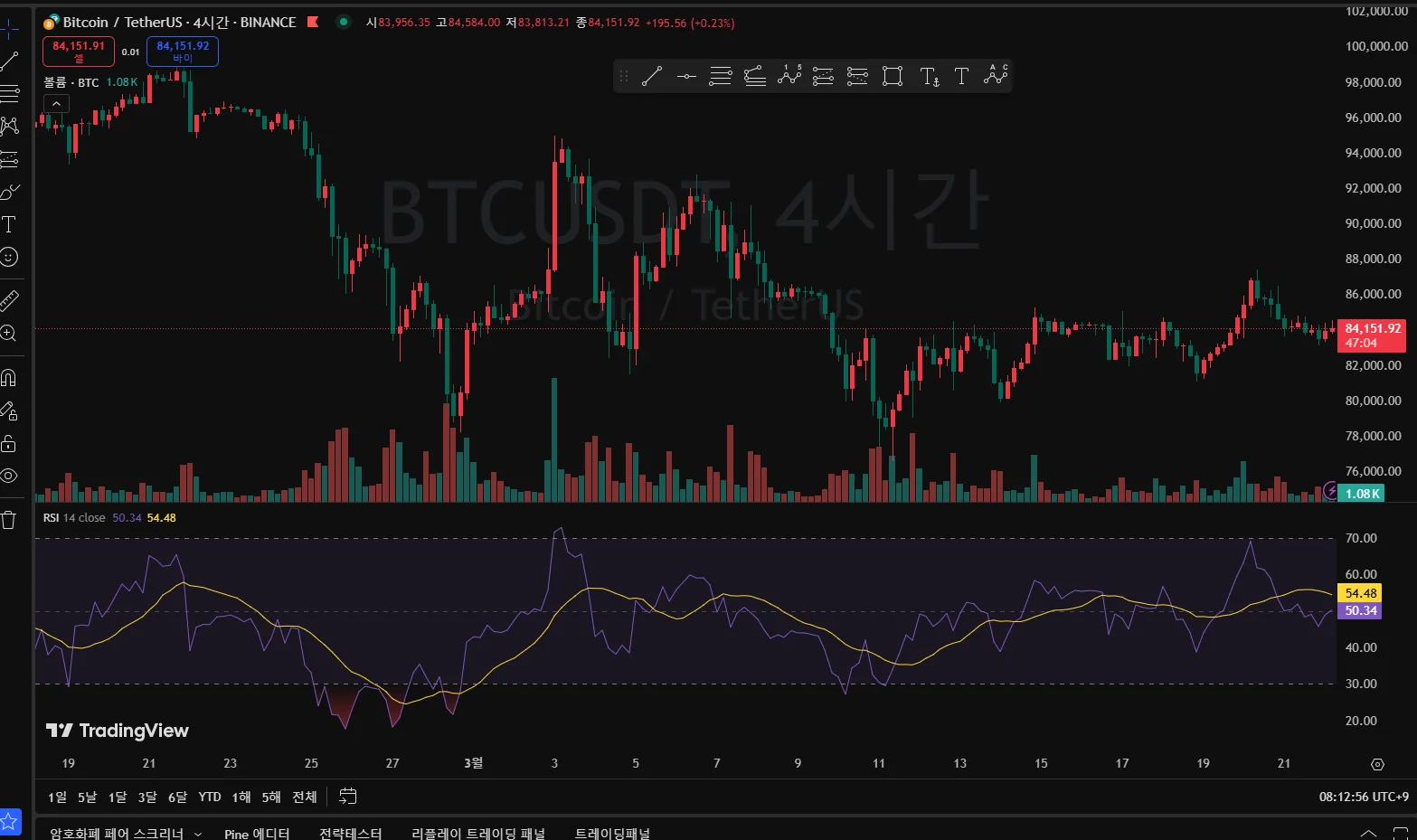Viewport: 1417px width, 840px height.
Task: Pick trend-based Fibonacci extension in floating toolbar
Action: tap(755, 76)
